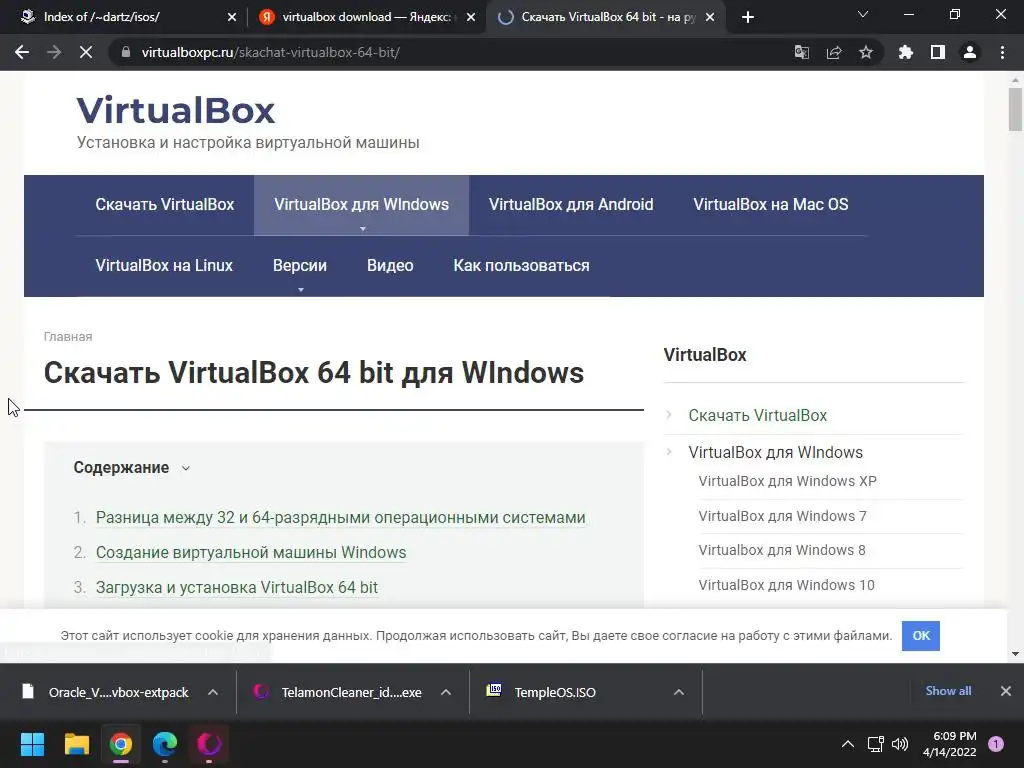Toggle the browser side panel
Image resolution: width=1024 pixels, height=768 pixels.
tap(938, 52)
